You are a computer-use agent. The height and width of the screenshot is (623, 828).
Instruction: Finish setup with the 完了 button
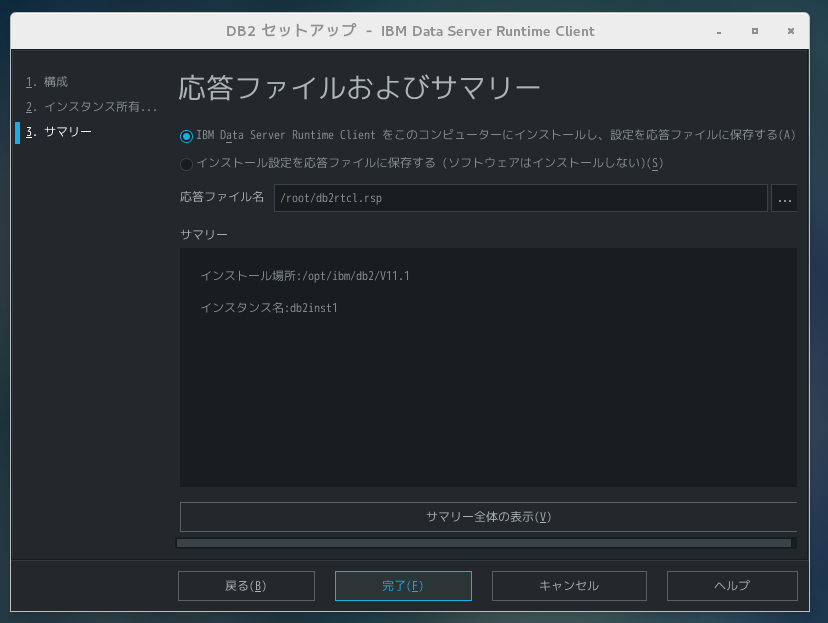403,586
